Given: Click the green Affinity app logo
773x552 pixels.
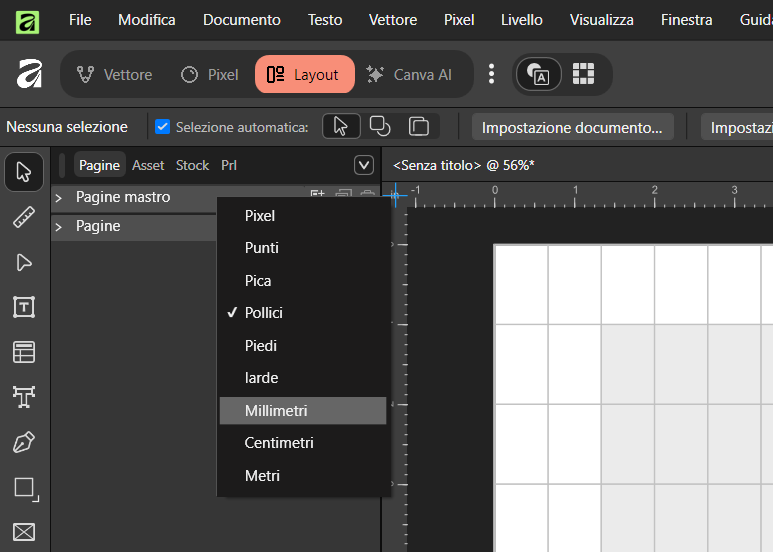Looking at the screenshot, I should 27,21.
